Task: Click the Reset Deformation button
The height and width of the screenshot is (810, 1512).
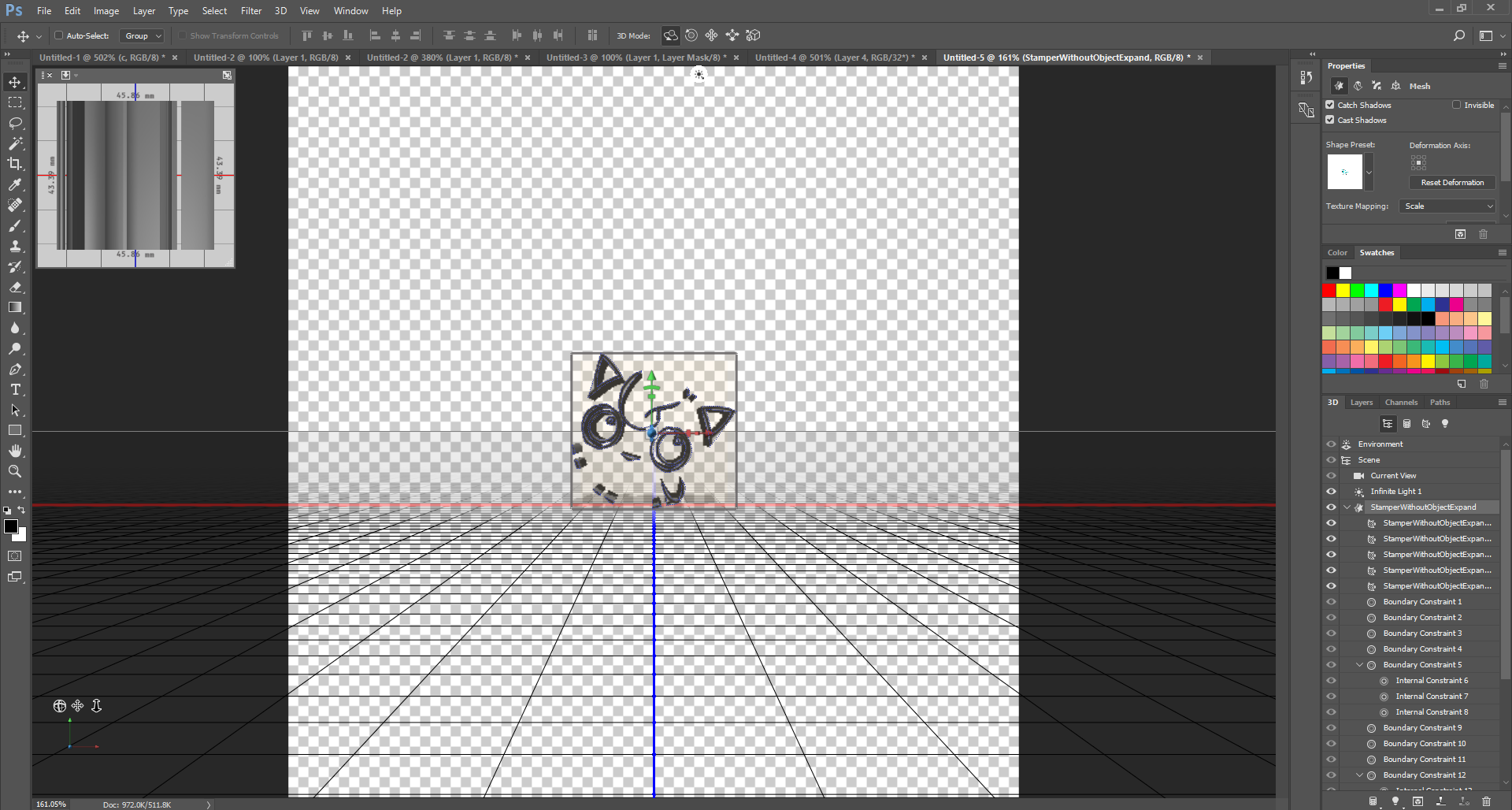Action: [x=1451, y=182]
